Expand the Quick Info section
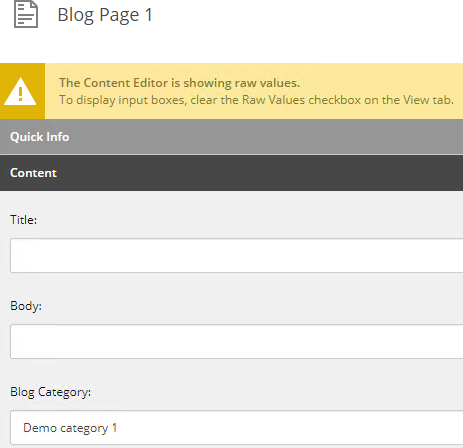The image size is (463, 448). tap(231, 137)
